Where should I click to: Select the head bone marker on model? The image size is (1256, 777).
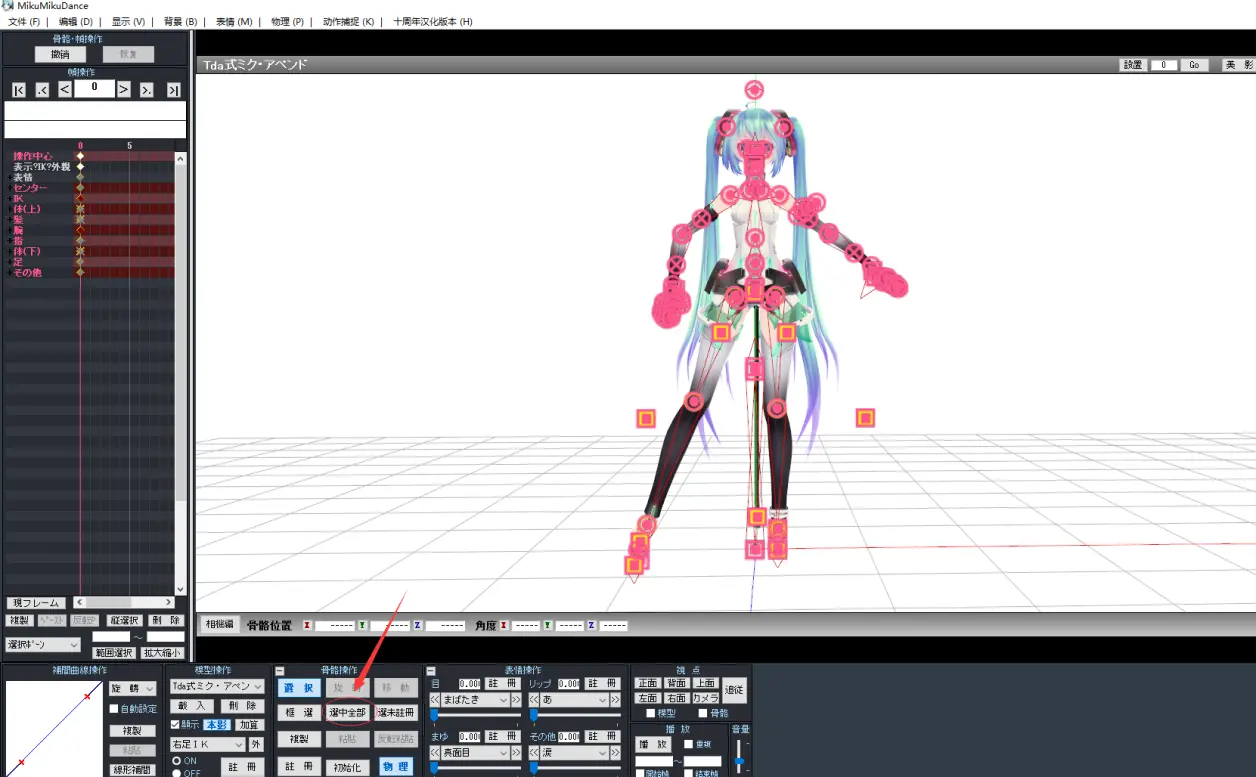point(753,90)
